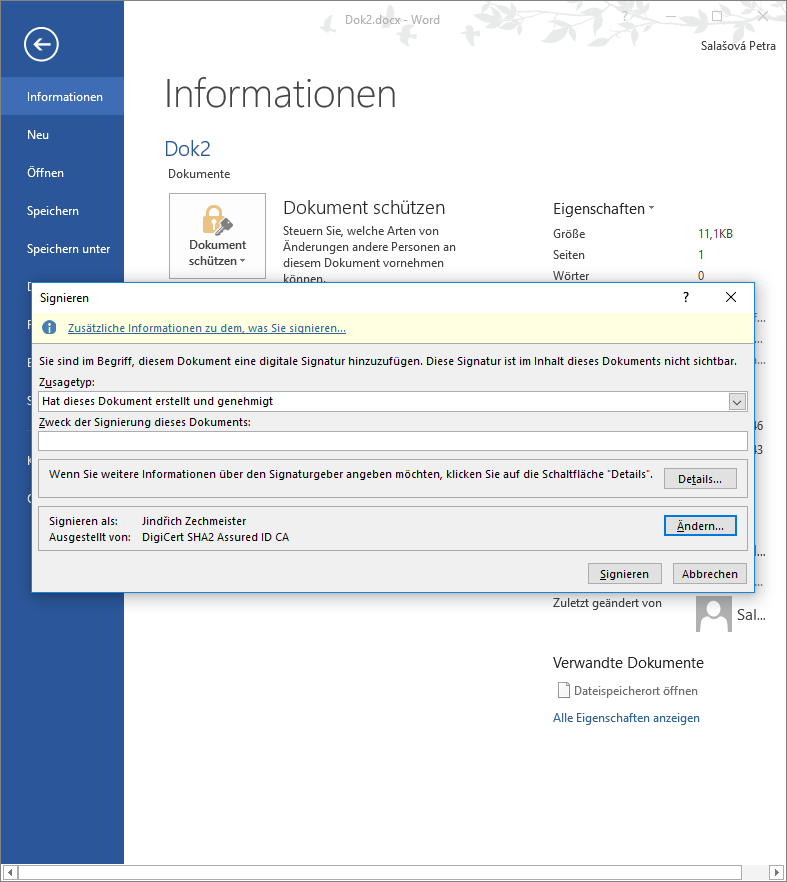Open the Zusagetyp dropdown arrow
Viewport: 787px width, 882px height.
click(x=737, y=402)
